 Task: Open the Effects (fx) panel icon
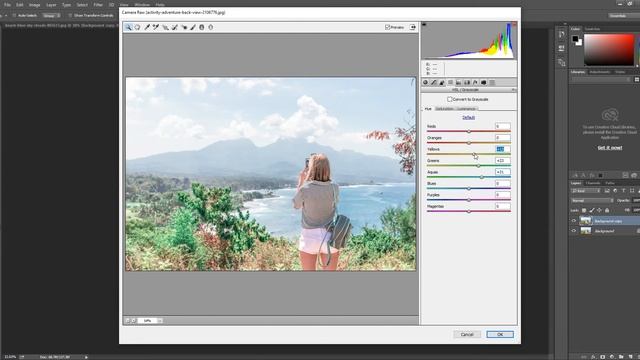475,82
